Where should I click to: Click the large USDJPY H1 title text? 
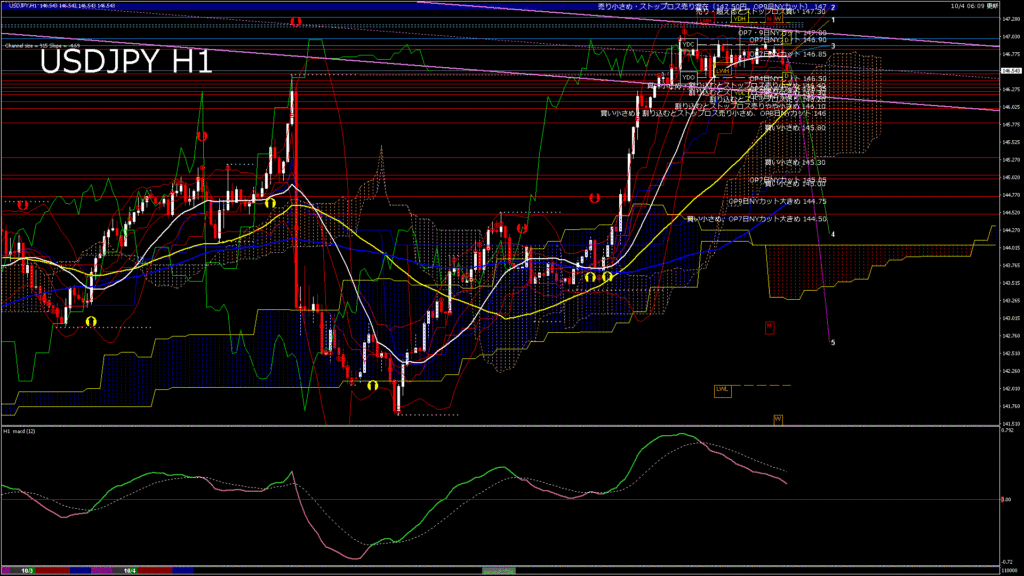click(x=125, y=62)
